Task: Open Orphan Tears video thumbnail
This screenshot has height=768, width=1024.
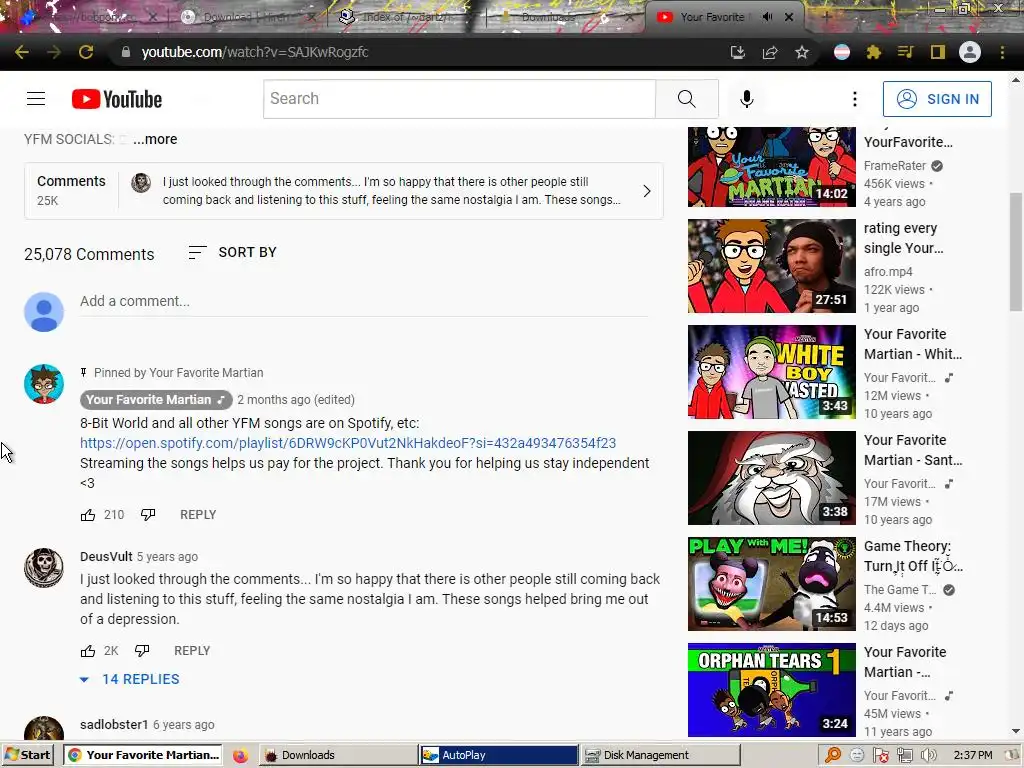Action: click(x=771, y=690)
